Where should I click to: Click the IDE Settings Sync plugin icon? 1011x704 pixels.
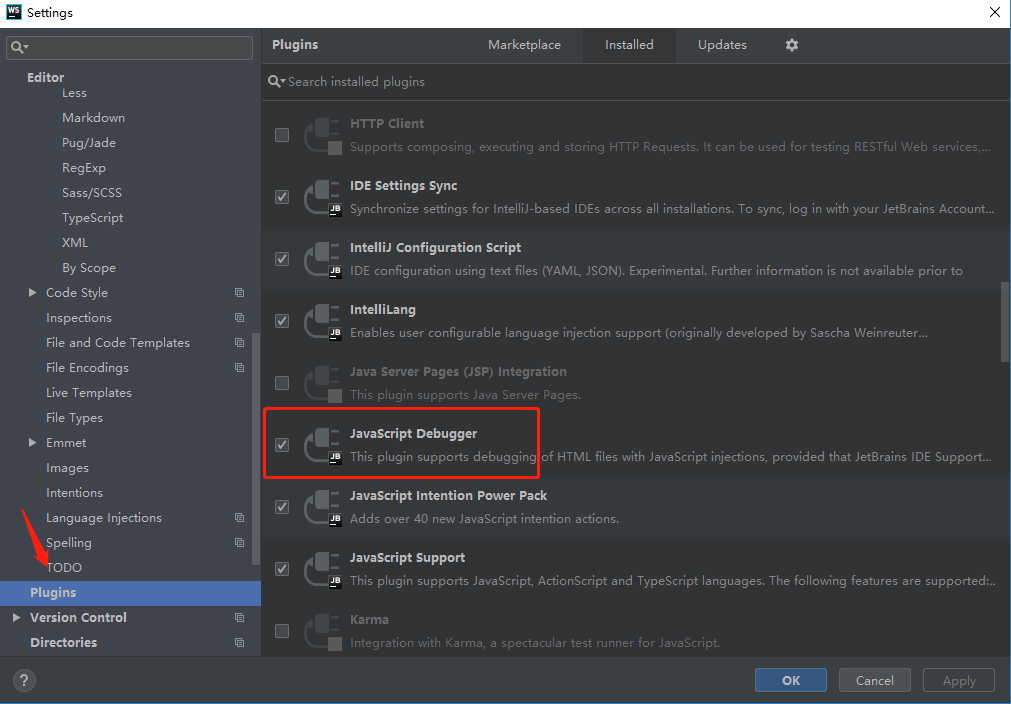pyautogui.click(x=322, y=197)
